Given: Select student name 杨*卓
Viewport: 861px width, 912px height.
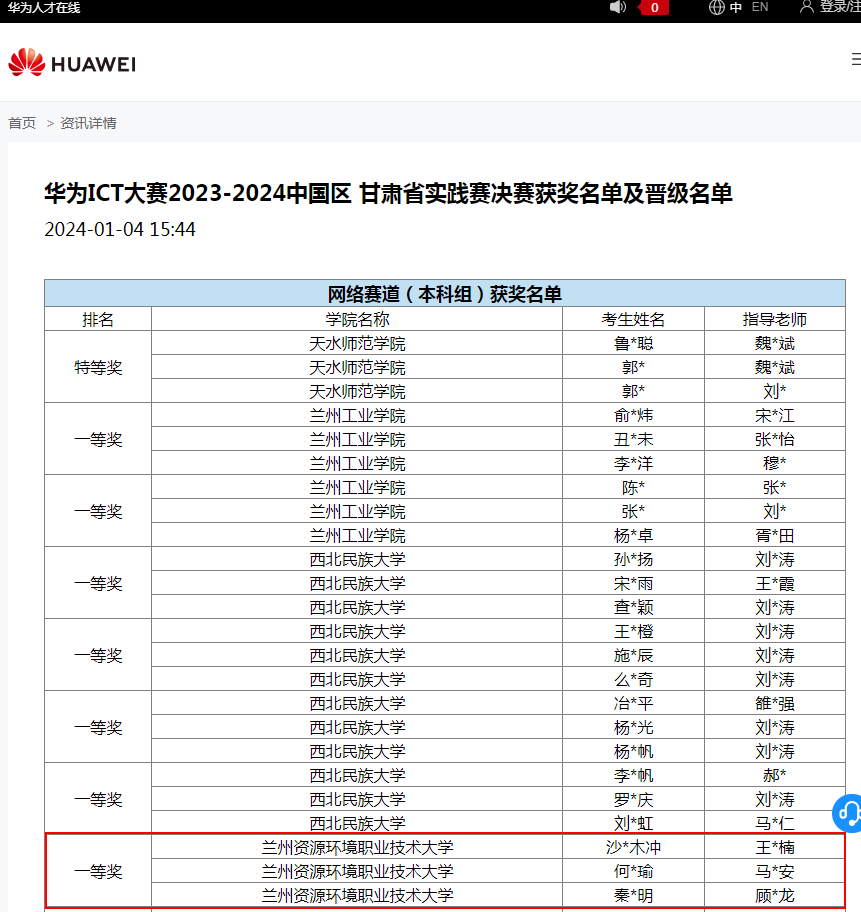Looking at the screenshot, I should click(633, 535).
